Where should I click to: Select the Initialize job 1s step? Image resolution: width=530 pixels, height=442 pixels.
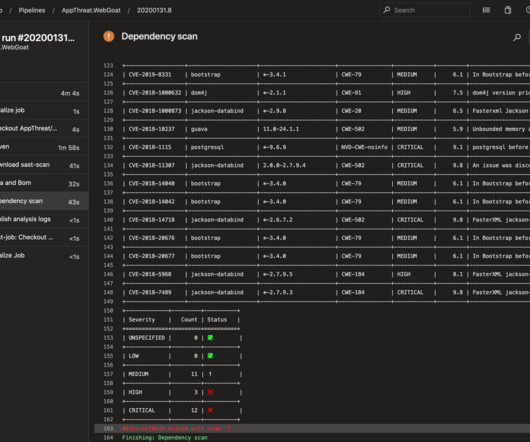tap(44, 110)
